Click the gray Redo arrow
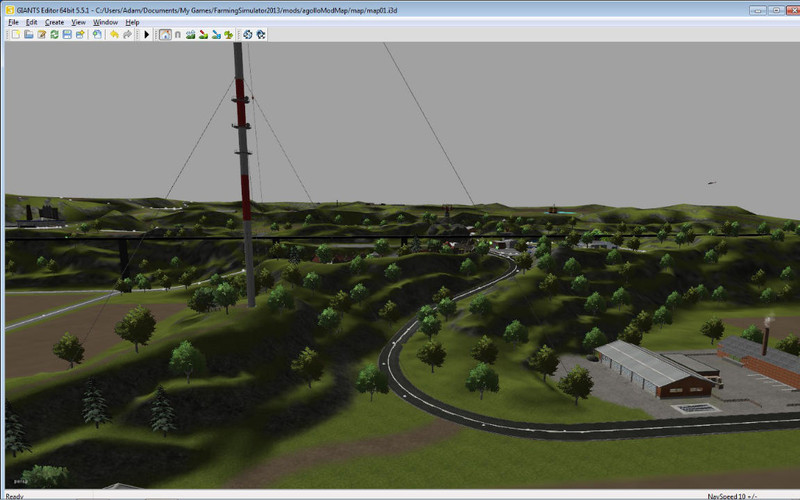 click(x=127, y=34)
